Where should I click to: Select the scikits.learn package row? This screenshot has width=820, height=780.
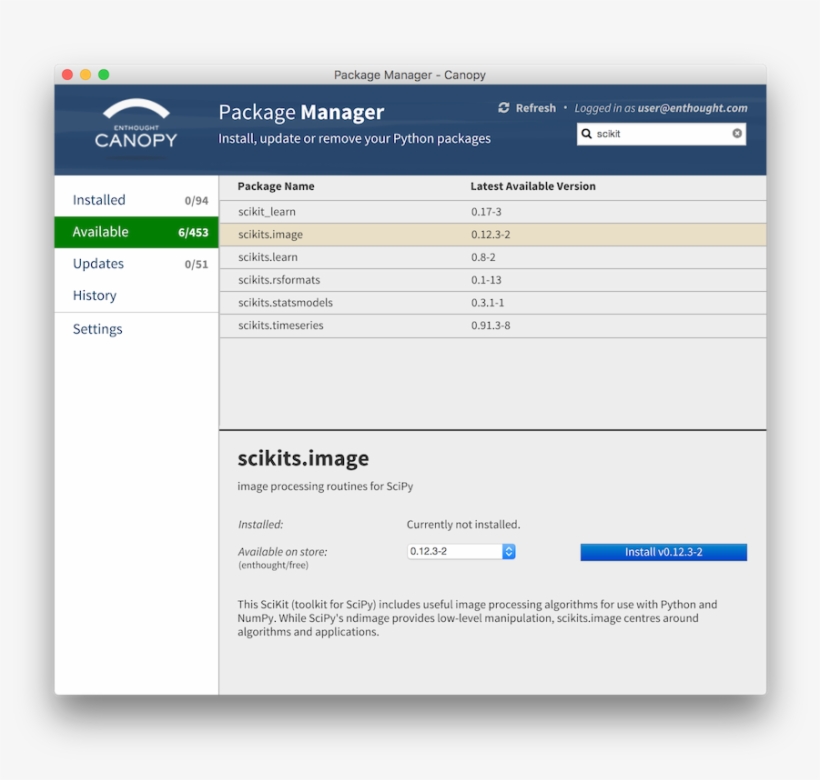click(x=493, y=257)
